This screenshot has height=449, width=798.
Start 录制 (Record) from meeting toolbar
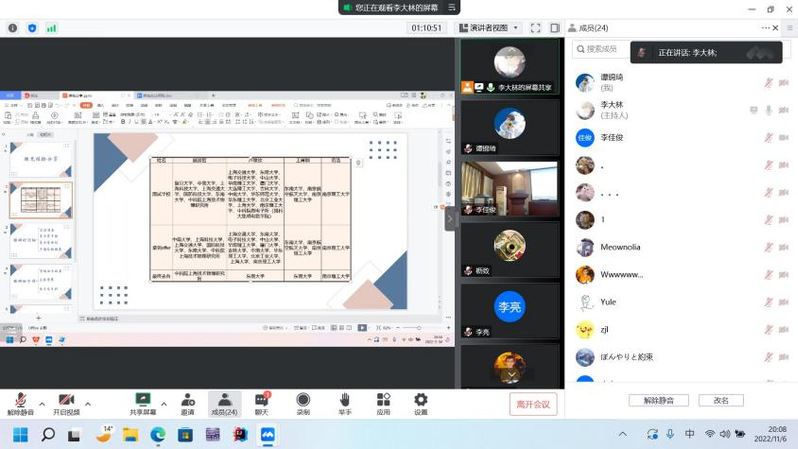303,403
